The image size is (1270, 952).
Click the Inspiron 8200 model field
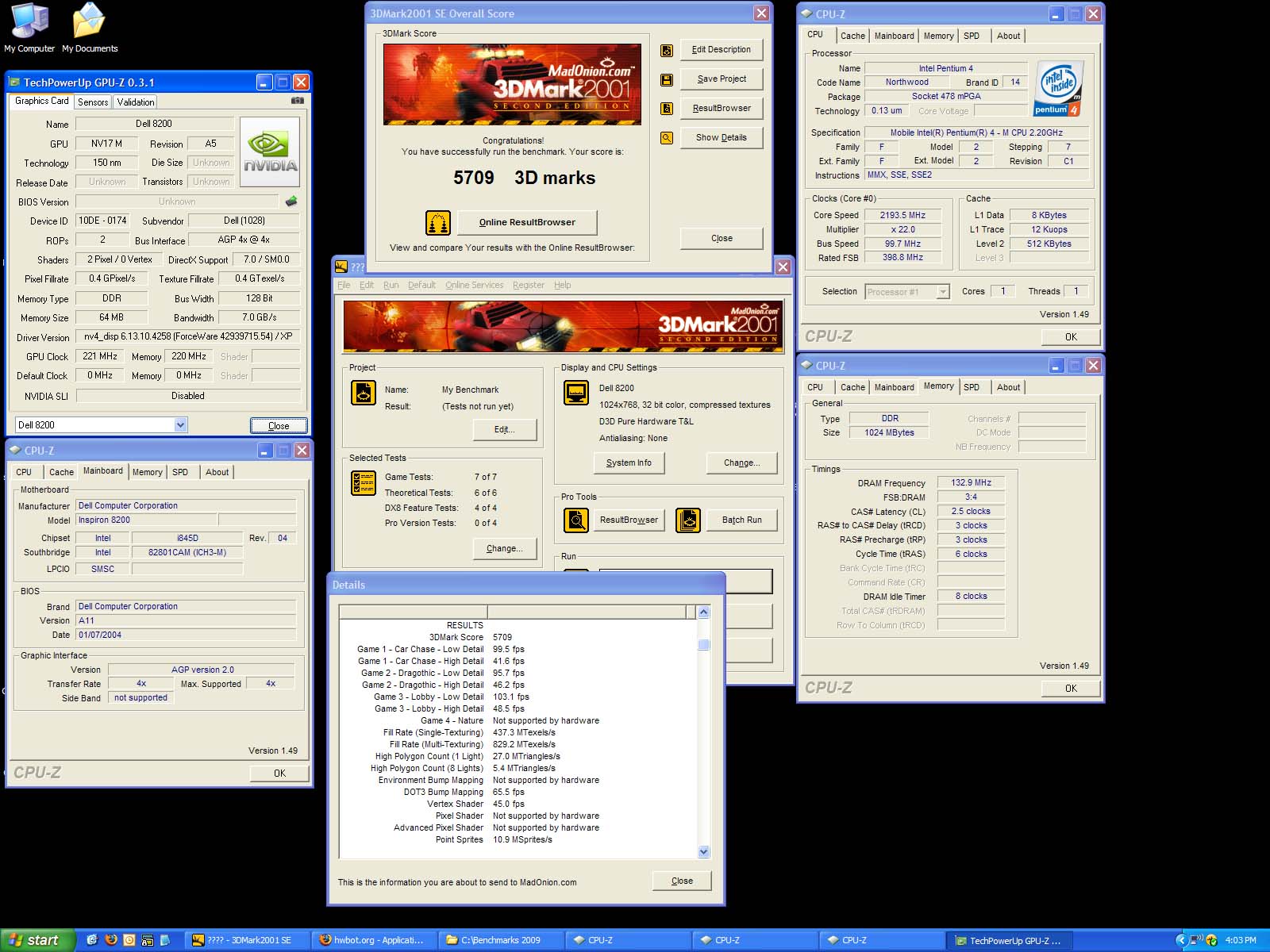coord(145,520)
